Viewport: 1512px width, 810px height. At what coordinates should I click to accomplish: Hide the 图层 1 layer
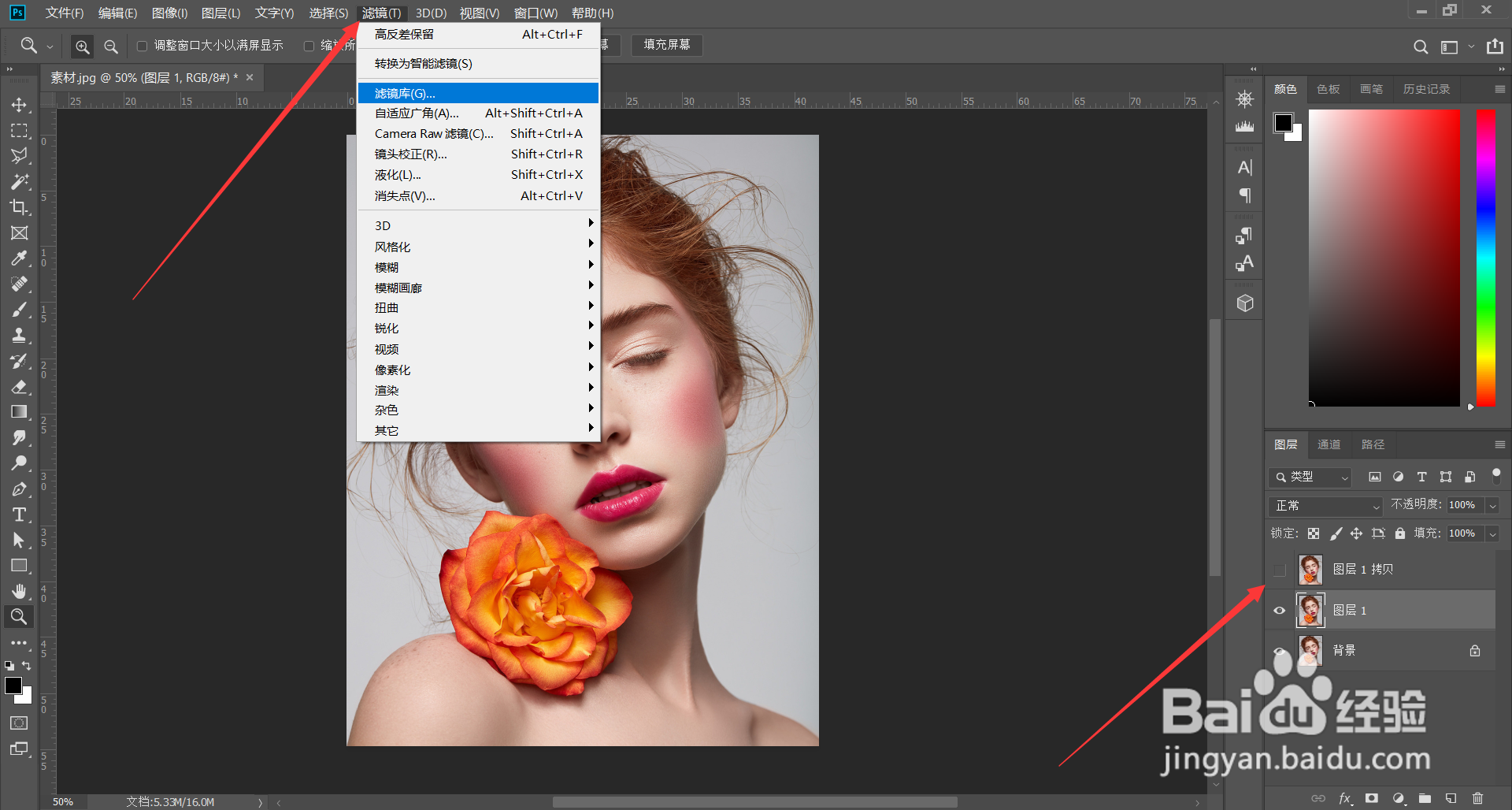pyautogui.click(x=1280, y=611)
